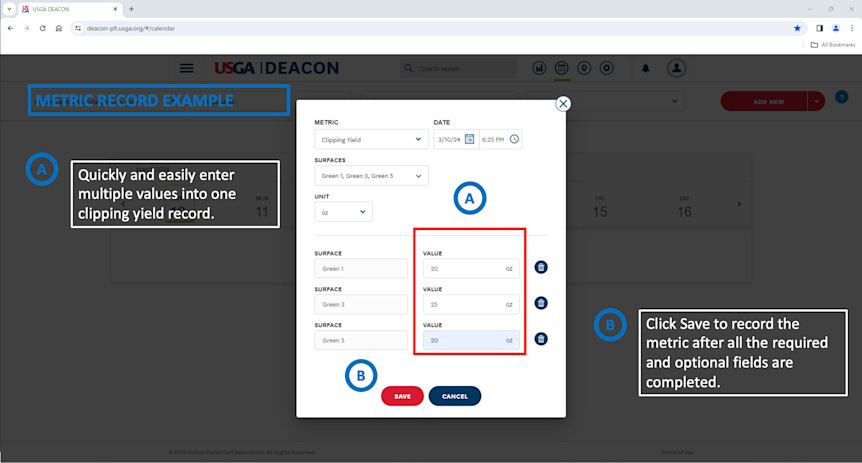Close the metric record dialog
Image resolution: width=862 pixels, height=463 pixels.
(563, 103)
